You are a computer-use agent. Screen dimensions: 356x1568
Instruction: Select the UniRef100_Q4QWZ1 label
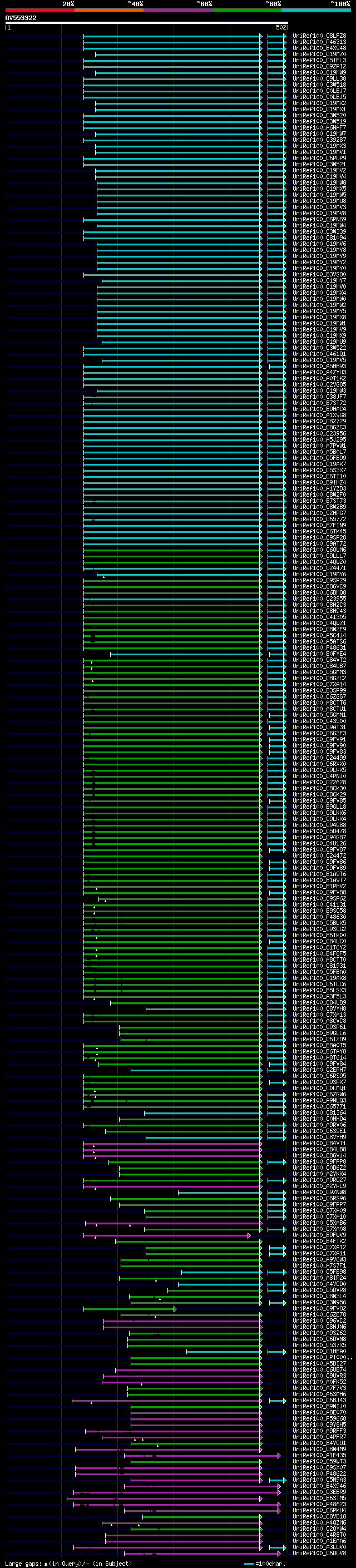point(319,624)
